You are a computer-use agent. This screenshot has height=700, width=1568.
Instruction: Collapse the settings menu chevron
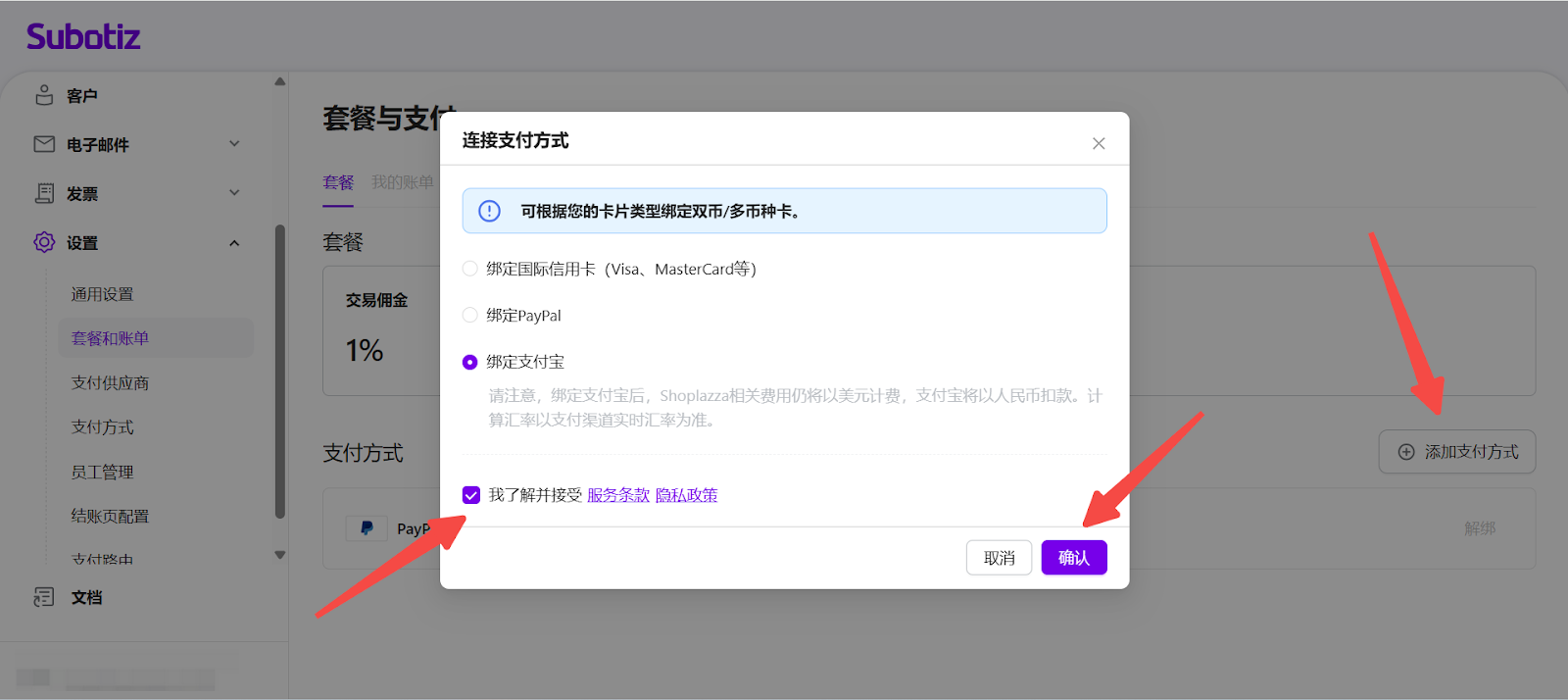coord(234,243)
